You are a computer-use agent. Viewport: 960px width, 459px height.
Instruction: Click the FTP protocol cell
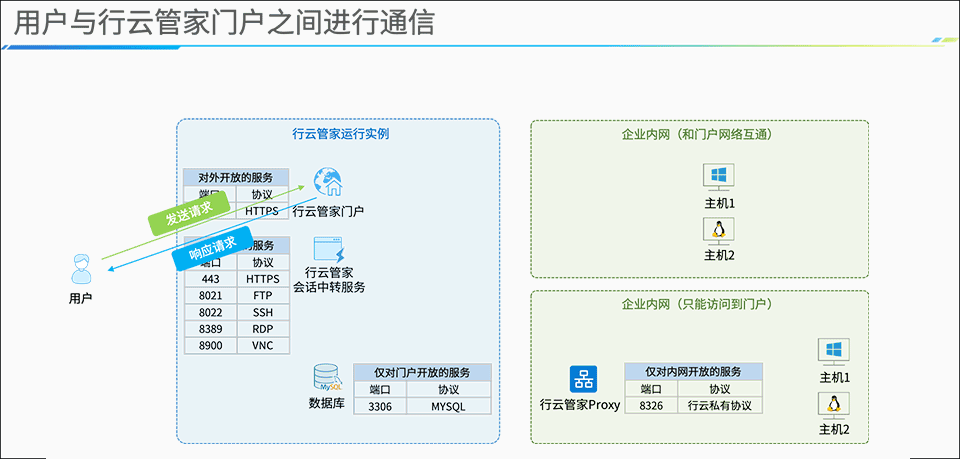coord(263,296)
